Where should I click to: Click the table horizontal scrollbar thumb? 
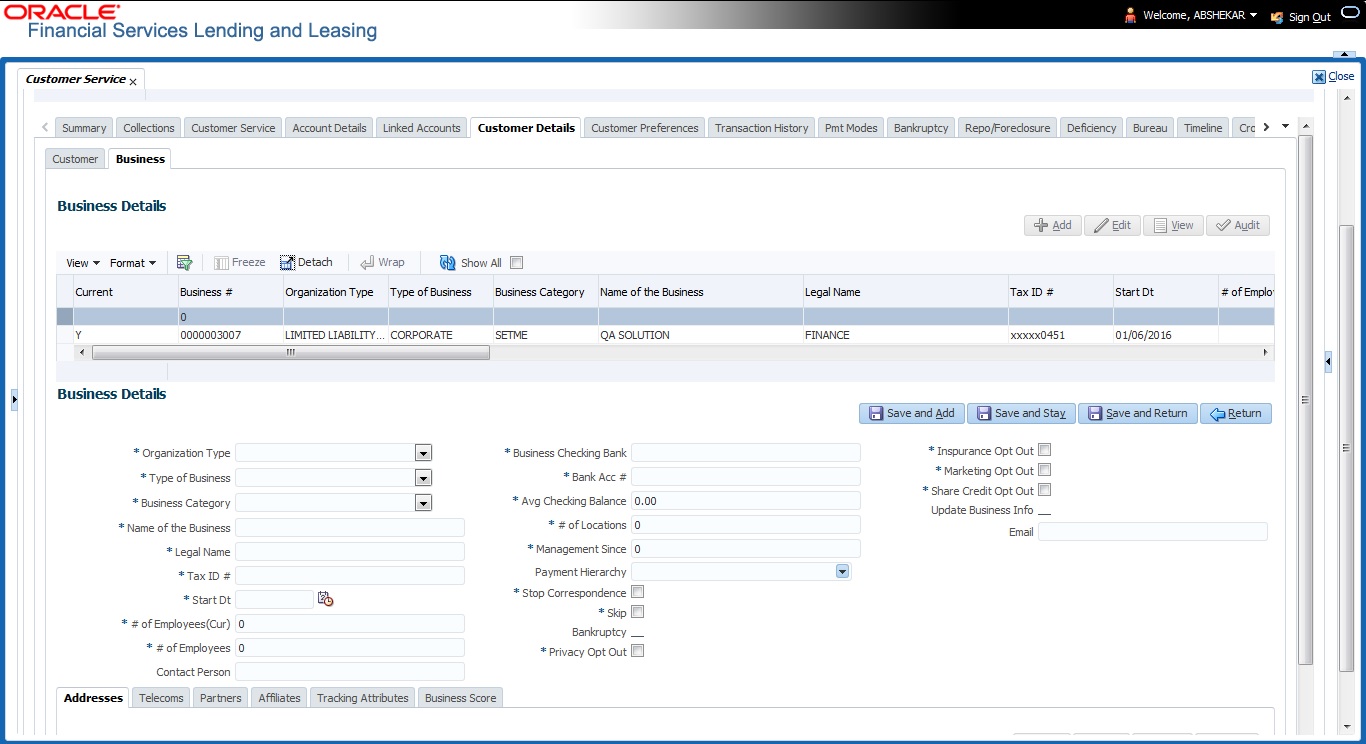(x=290, y=353)
